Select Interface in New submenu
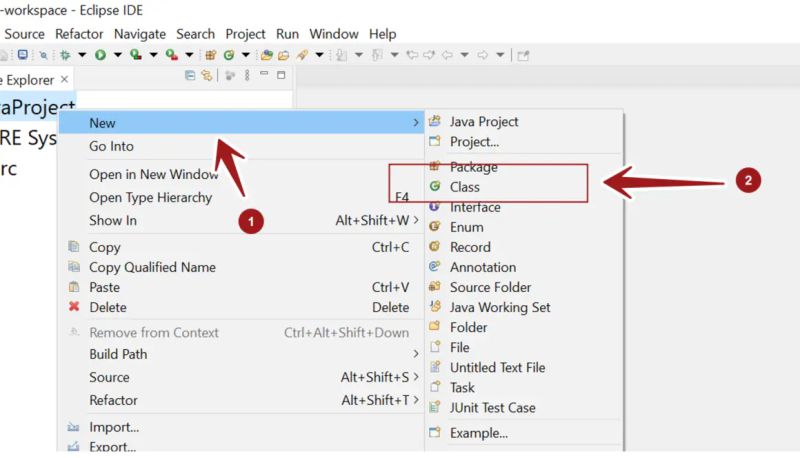The height and width of the screenshot is (458, 800). pyautogui.click(x=524, y=207)
